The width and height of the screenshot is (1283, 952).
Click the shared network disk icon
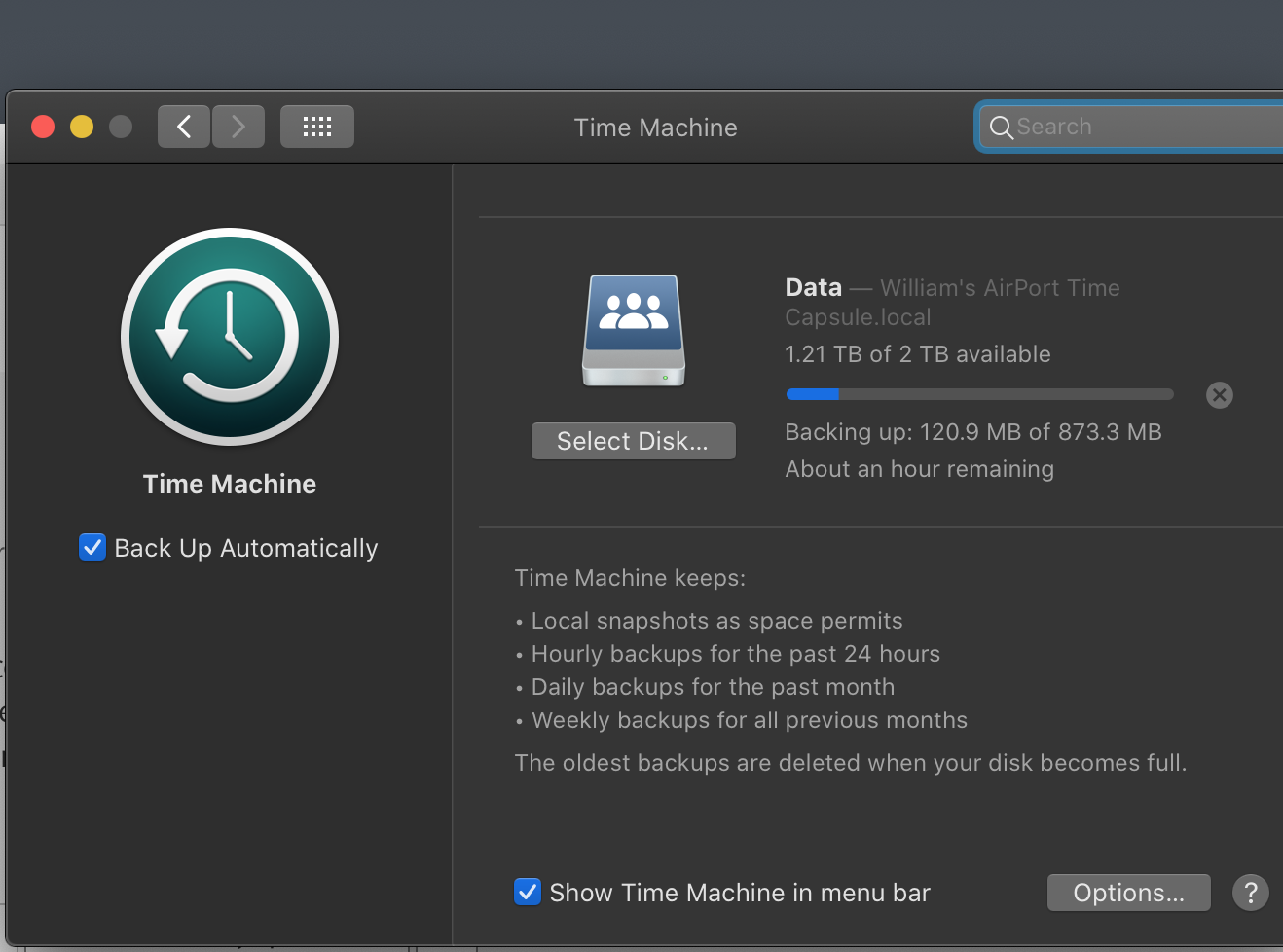(x=634, y=331)
